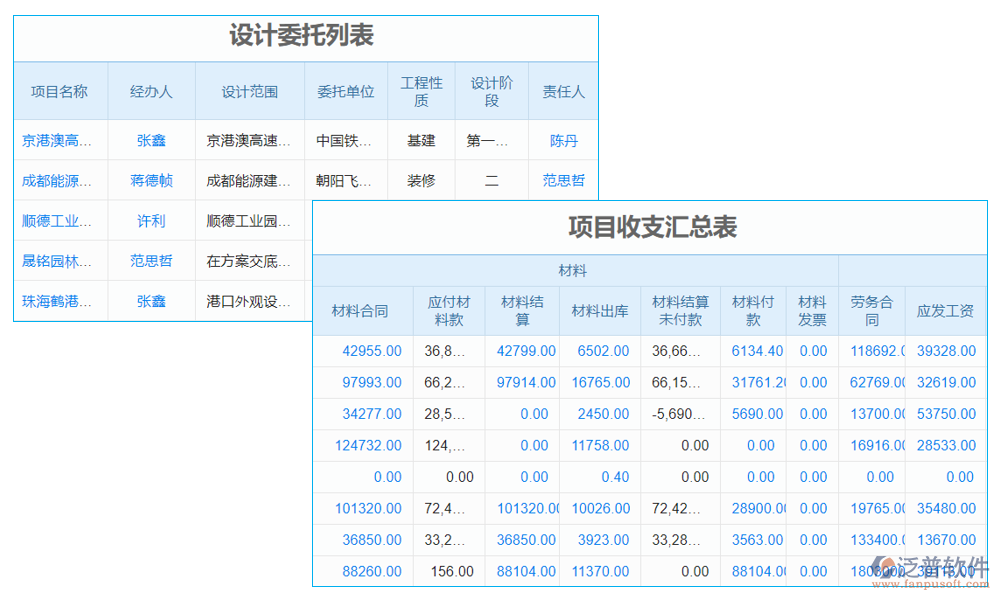Select the 劳务合同 column header
Screen dimensions: 1000x600
872,310
